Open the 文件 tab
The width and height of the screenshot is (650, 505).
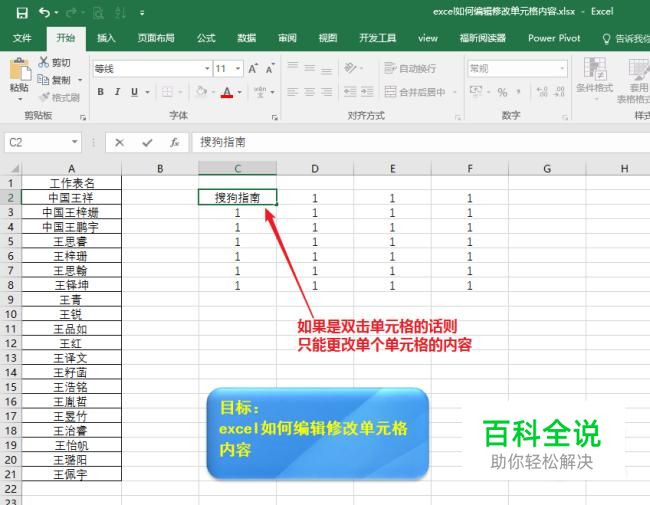tap(22, 38)
